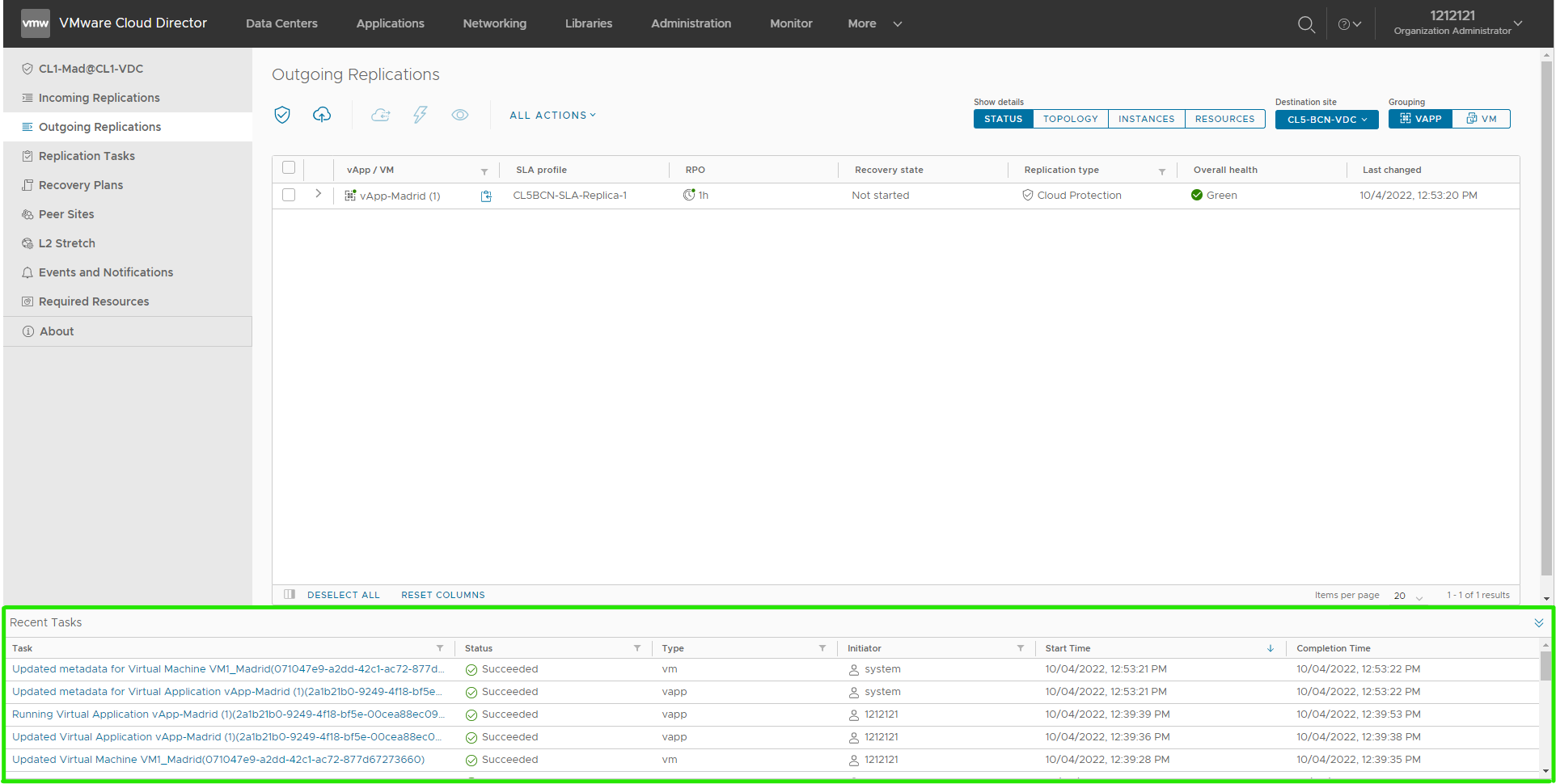Show RESOURCES details view
Viewport: 1556px width, 784px height.
(x=1225, y=119)
